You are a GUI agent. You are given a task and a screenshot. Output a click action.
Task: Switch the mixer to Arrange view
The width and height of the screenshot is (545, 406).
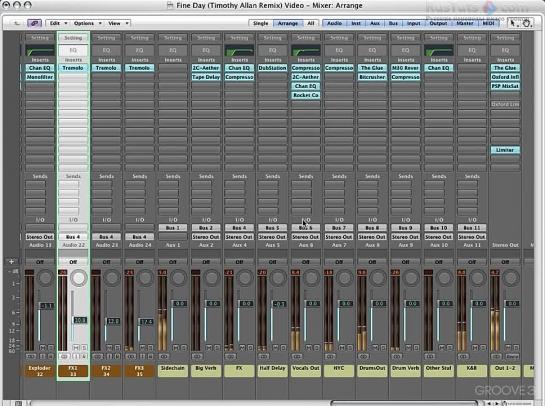click(288, 23)
